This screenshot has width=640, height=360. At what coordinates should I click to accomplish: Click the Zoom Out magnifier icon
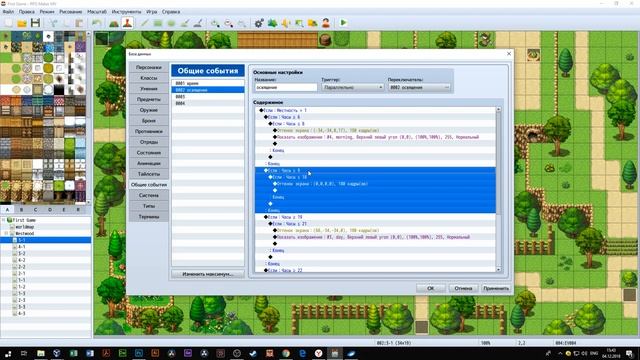[229, 23]
